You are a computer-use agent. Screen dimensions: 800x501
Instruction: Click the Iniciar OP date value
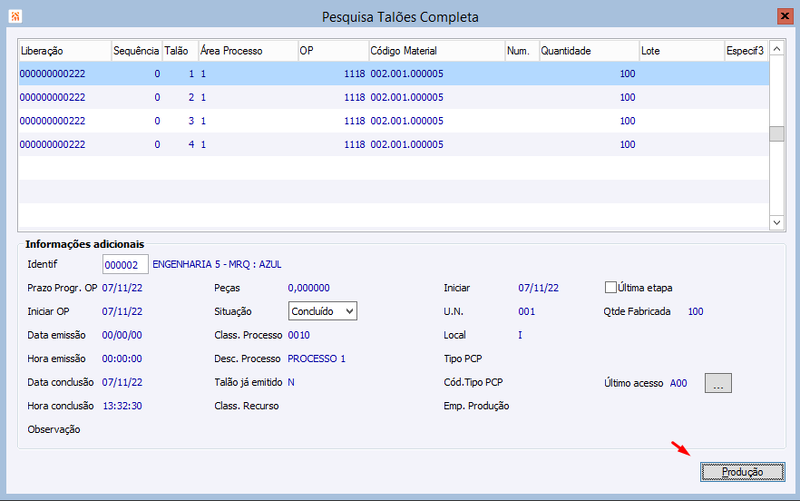(x=122, y=311)
